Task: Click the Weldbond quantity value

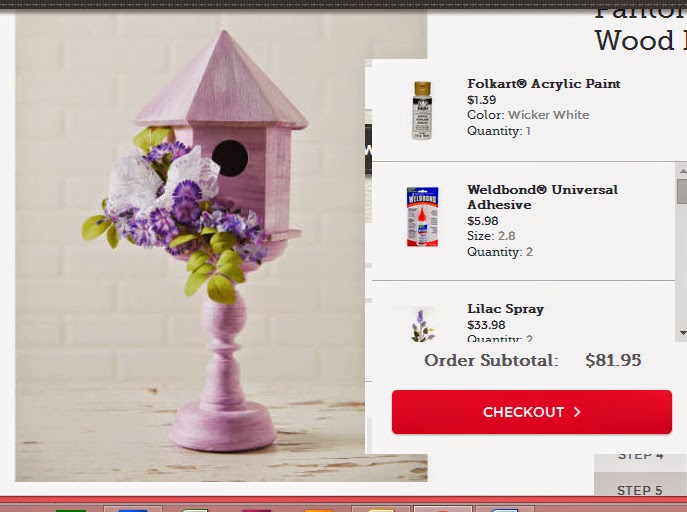Action: click(529, 252)
